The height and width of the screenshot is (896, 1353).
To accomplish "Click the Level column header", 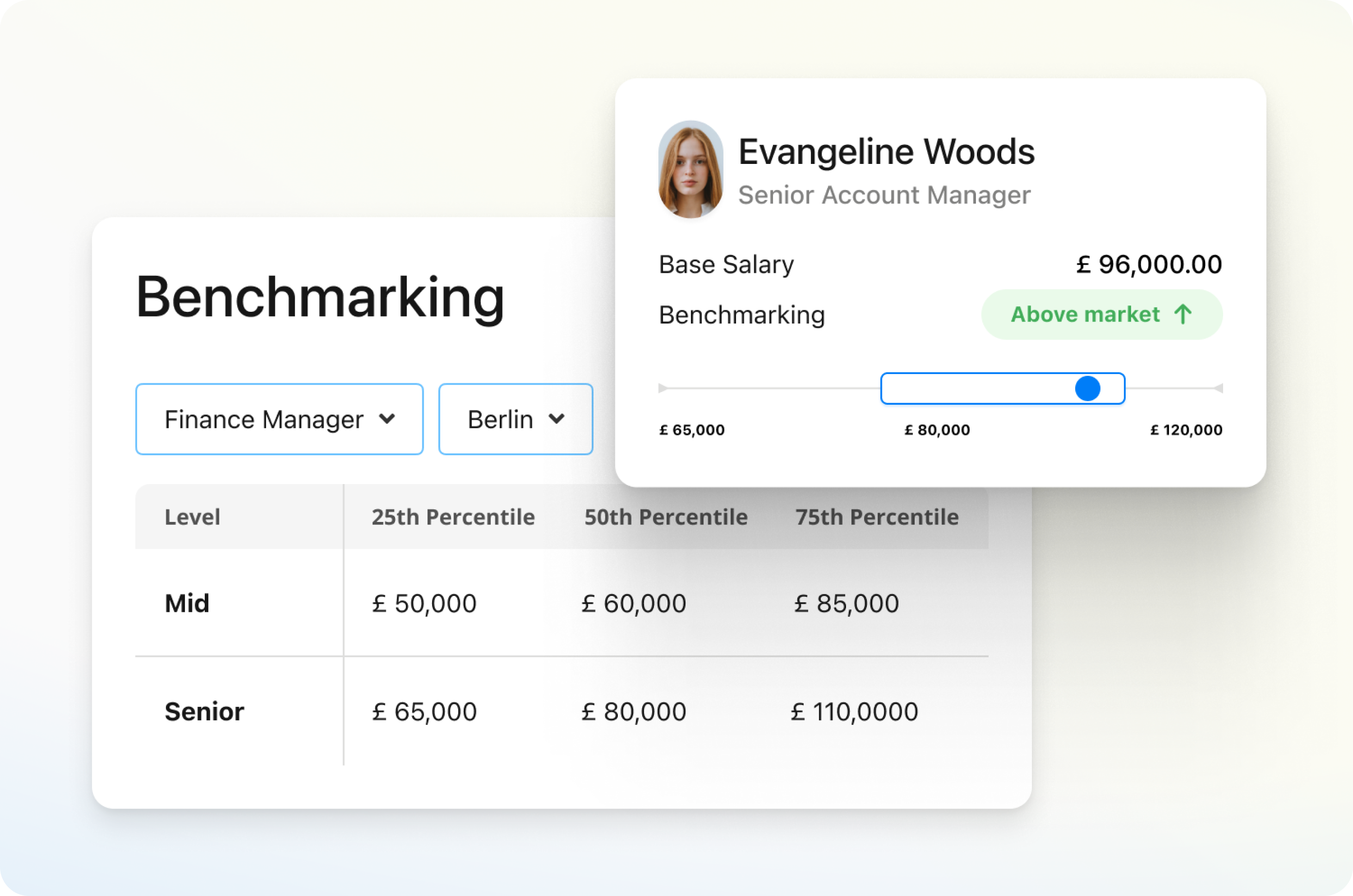I will pyautogui.click(x=192, y=517).
